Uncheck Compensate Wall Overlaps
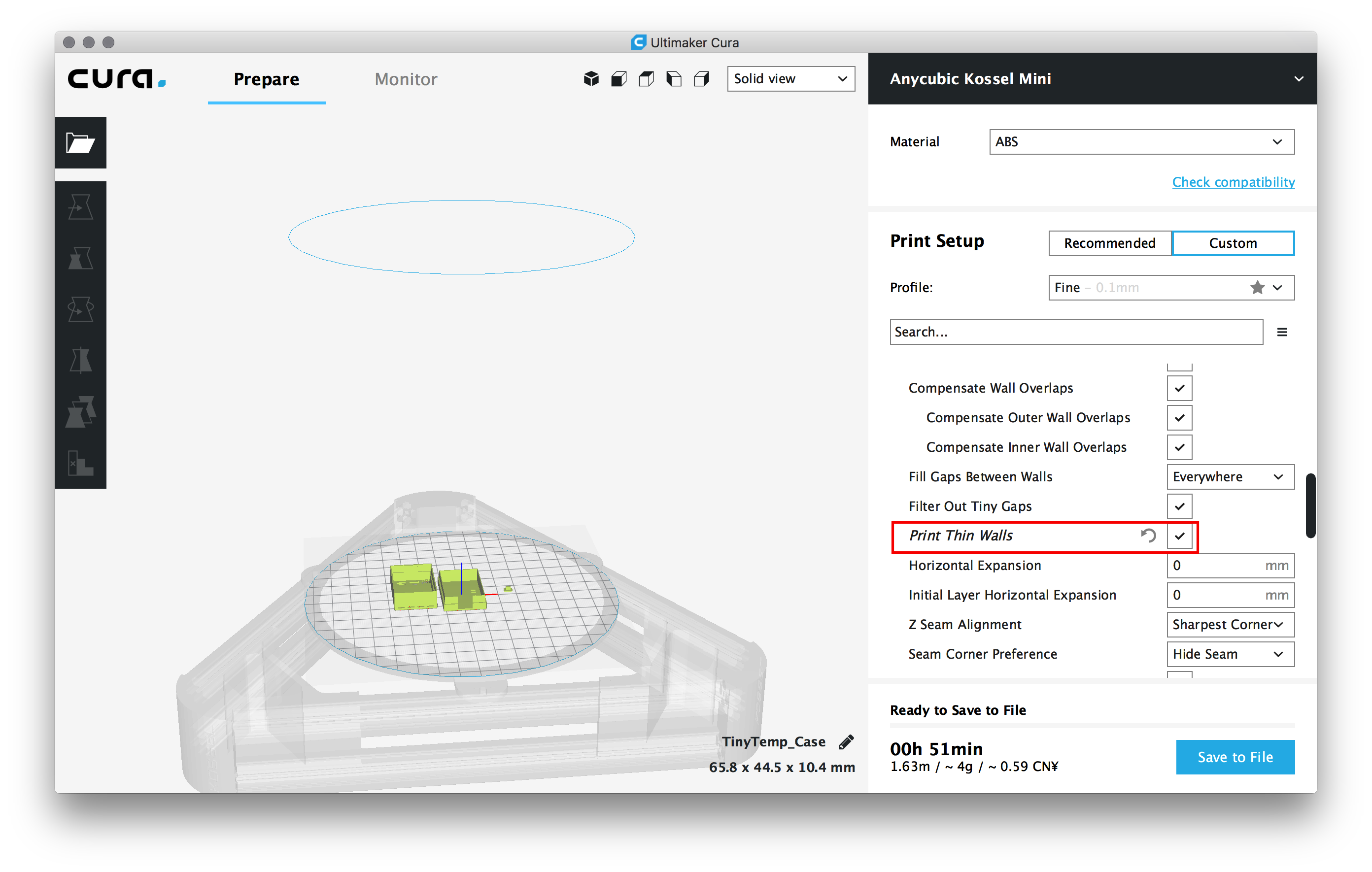 pos(1179,388)
